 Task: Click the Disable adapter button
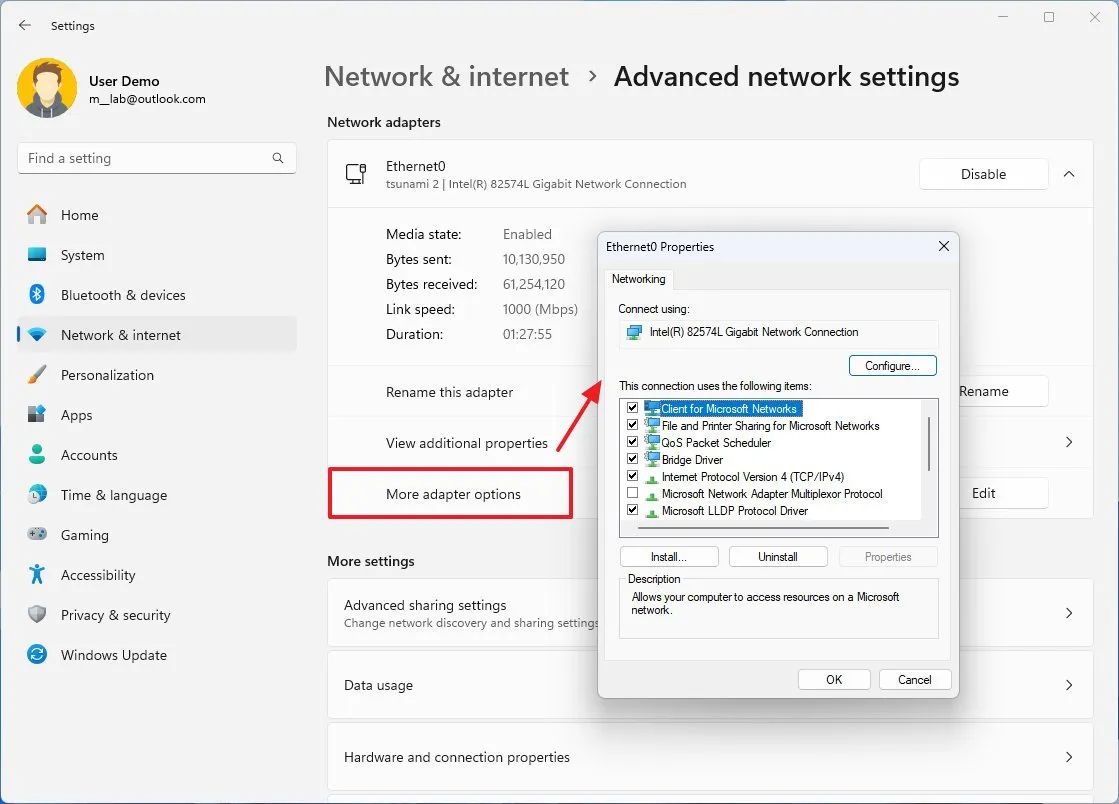tap(983, 174)
